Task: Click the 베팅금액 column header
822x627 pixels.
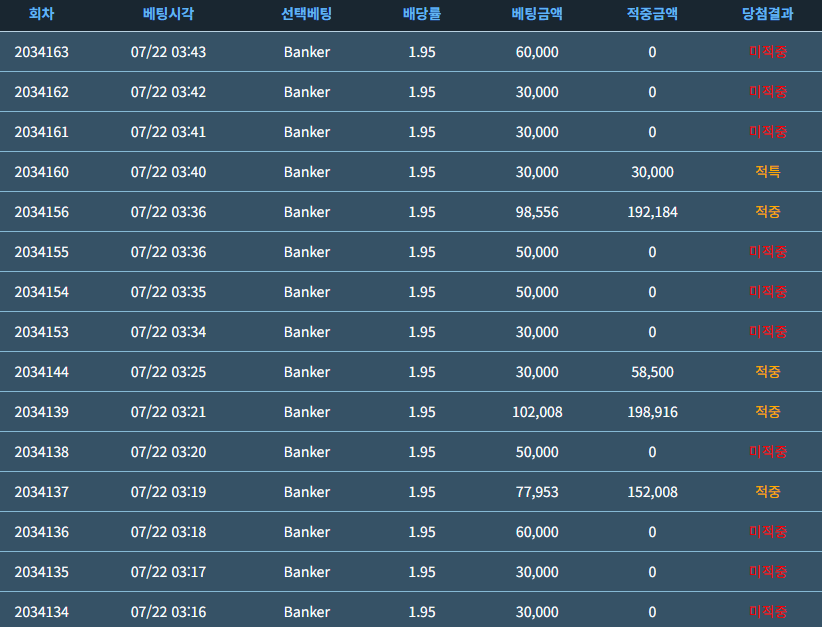Action: [x=537, y=14]
